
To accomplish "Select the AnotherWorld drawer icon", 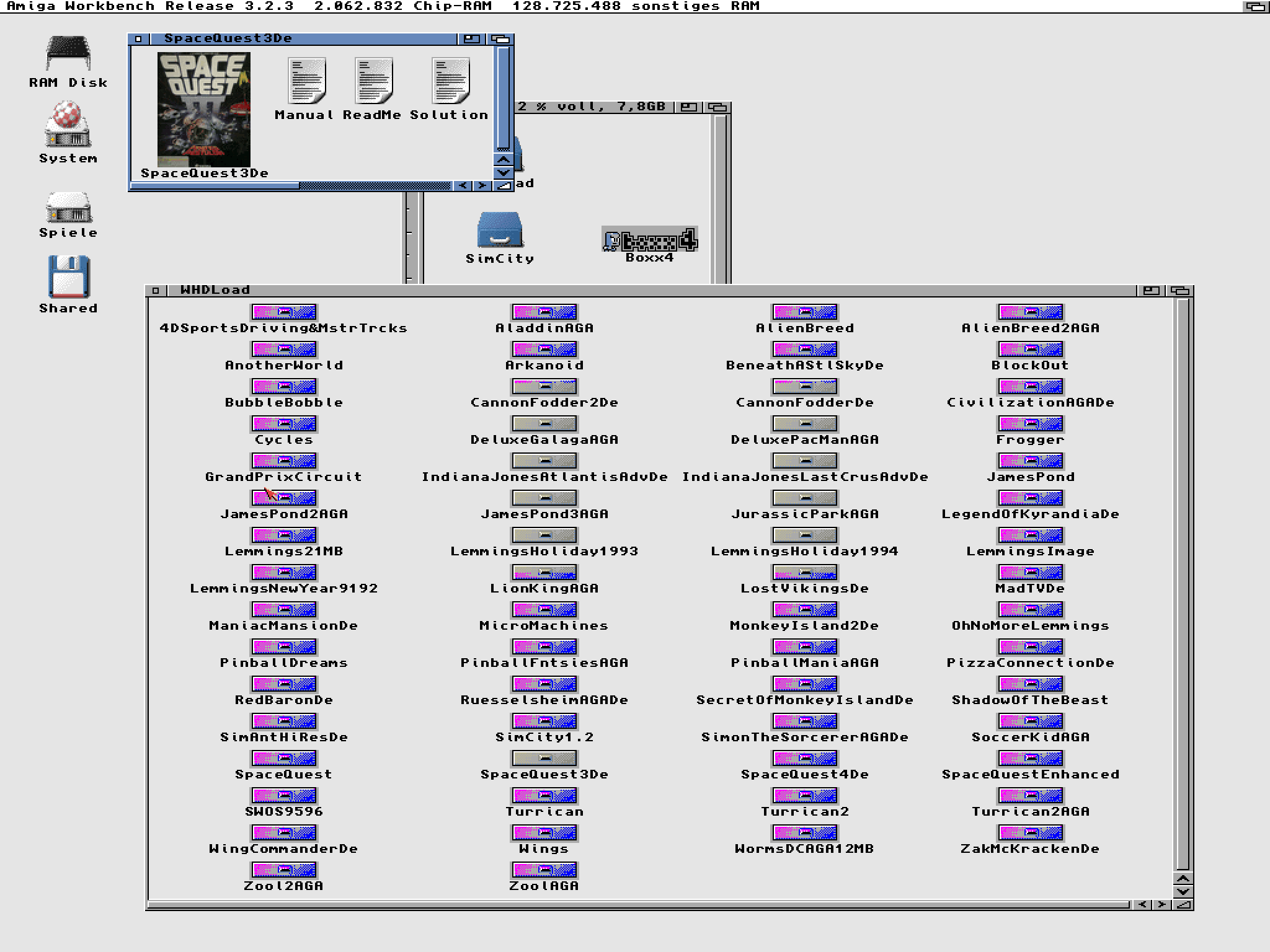I will tap(284, 349).
